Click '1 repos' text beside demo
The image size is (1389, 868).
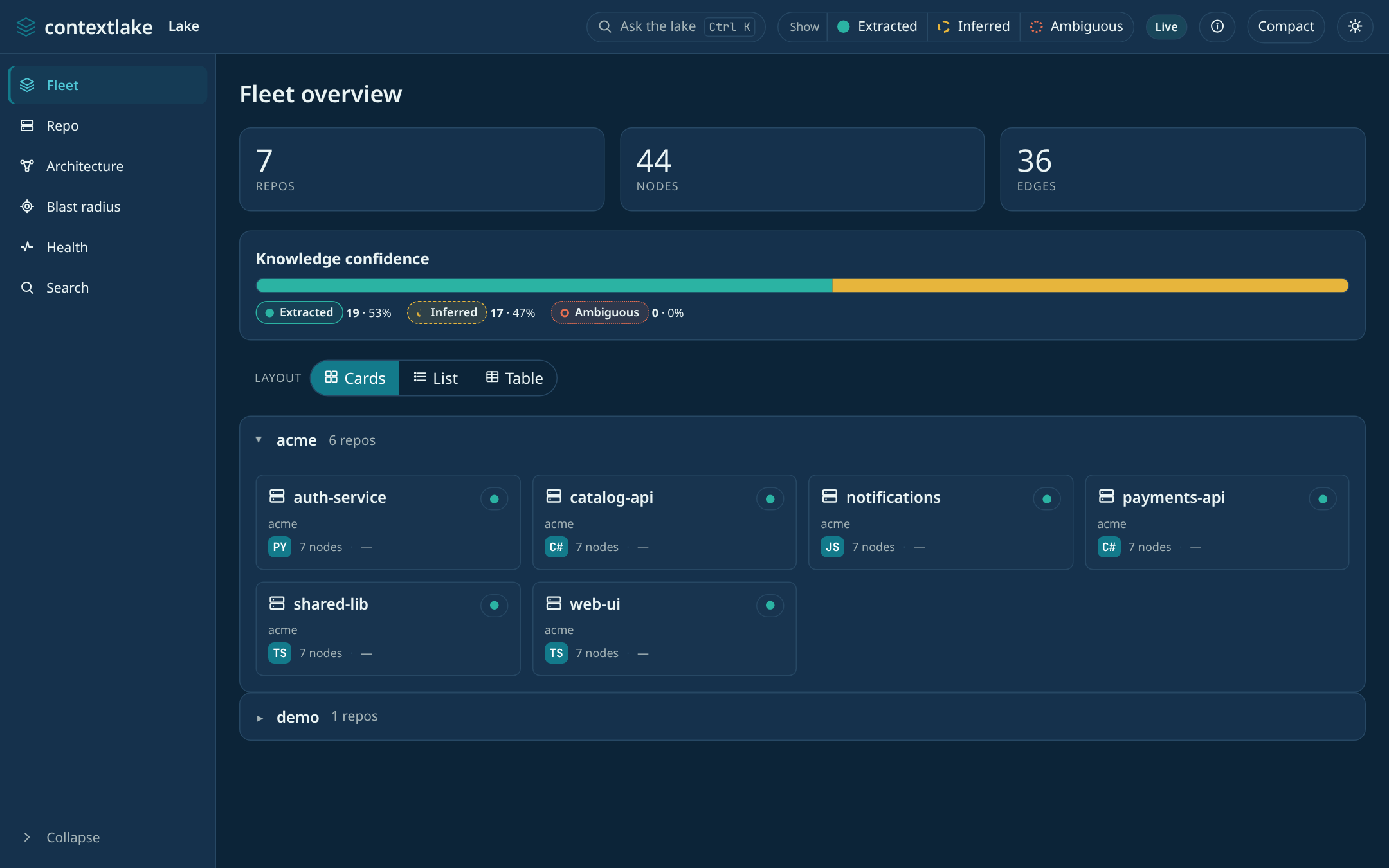click(x=354, y=716)
